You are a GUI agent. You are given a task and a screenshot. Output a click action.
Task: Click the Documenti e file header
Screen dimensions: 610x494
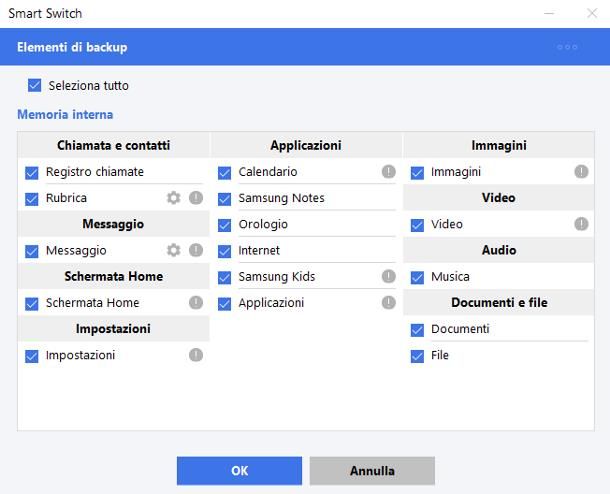[x=499, y=302]
